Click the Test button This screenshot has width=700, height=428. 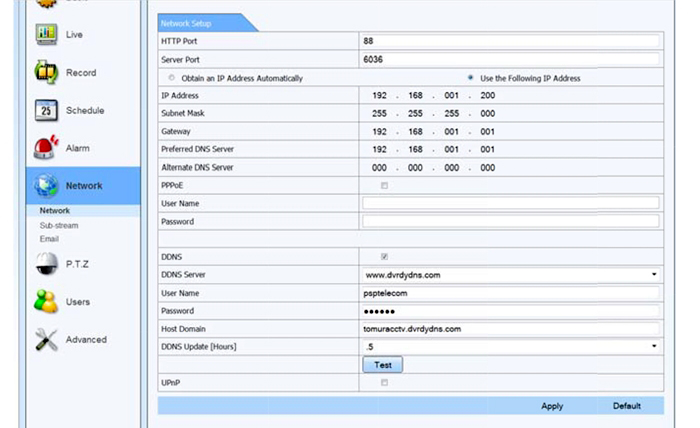383,365
